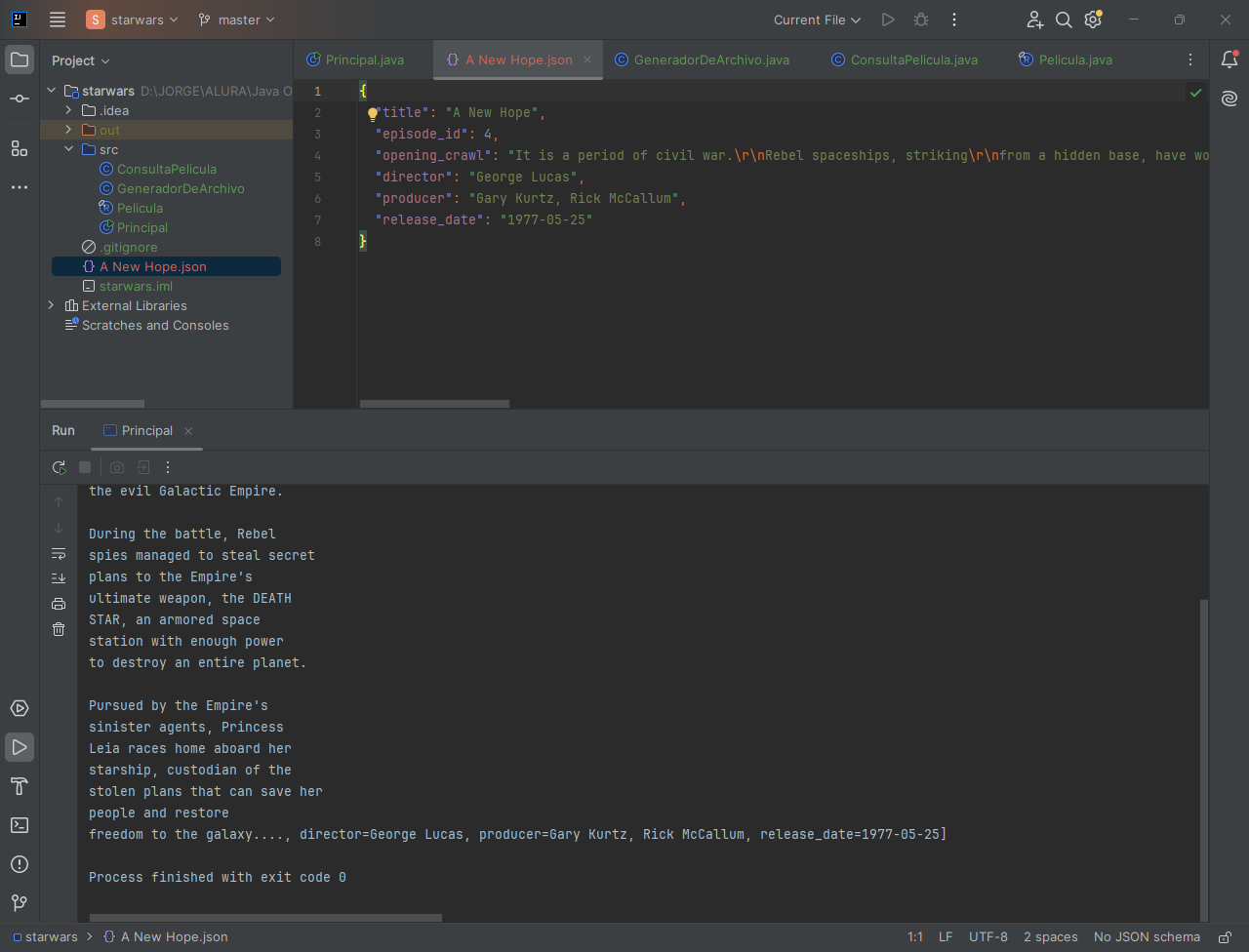Click the editor horizontal scrollbar
1249x952 pixels.
click(434, 404)
